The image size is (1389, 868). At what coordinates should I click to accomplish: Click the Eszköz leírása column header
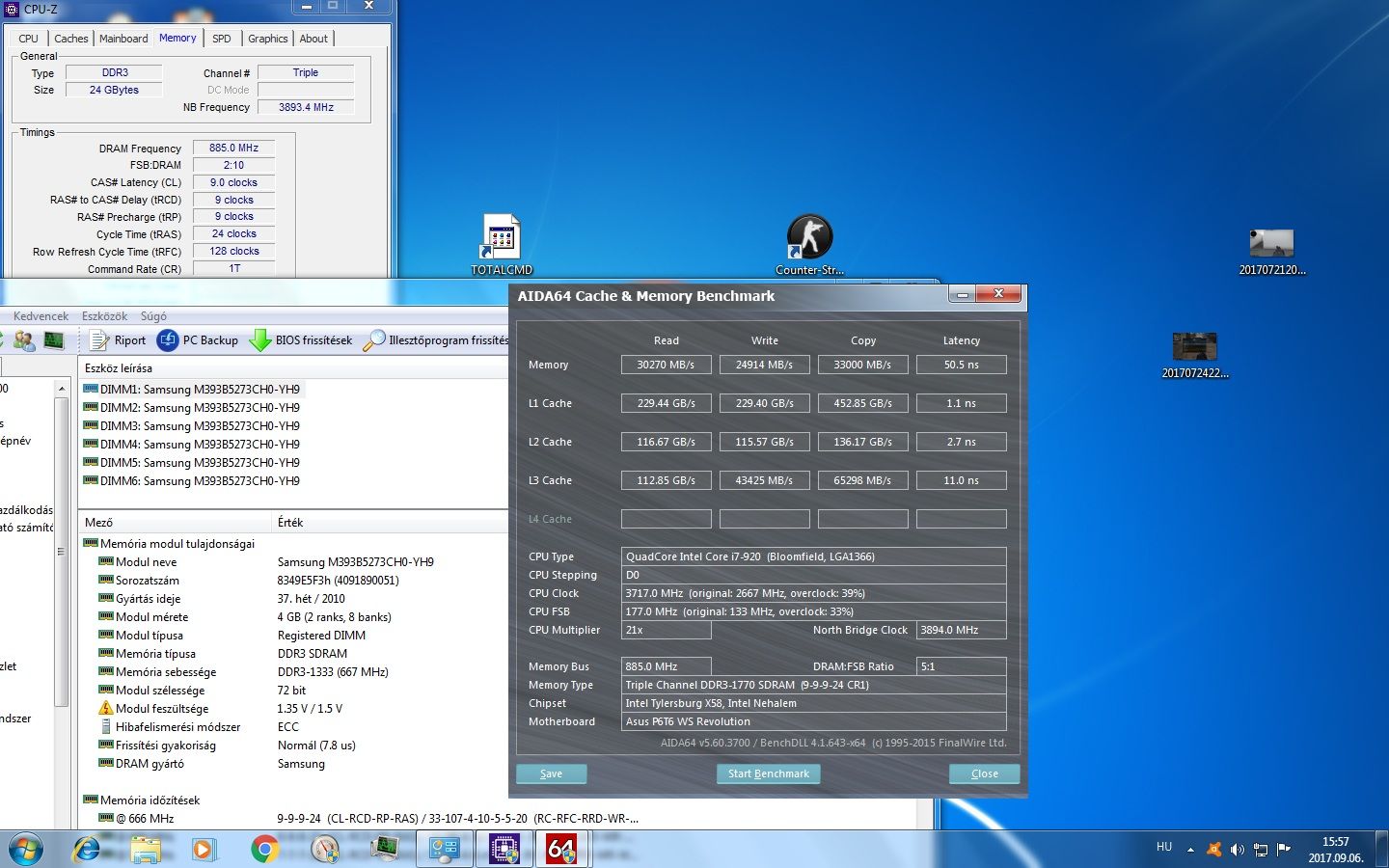pyautogui.click(x=293, y=368)
